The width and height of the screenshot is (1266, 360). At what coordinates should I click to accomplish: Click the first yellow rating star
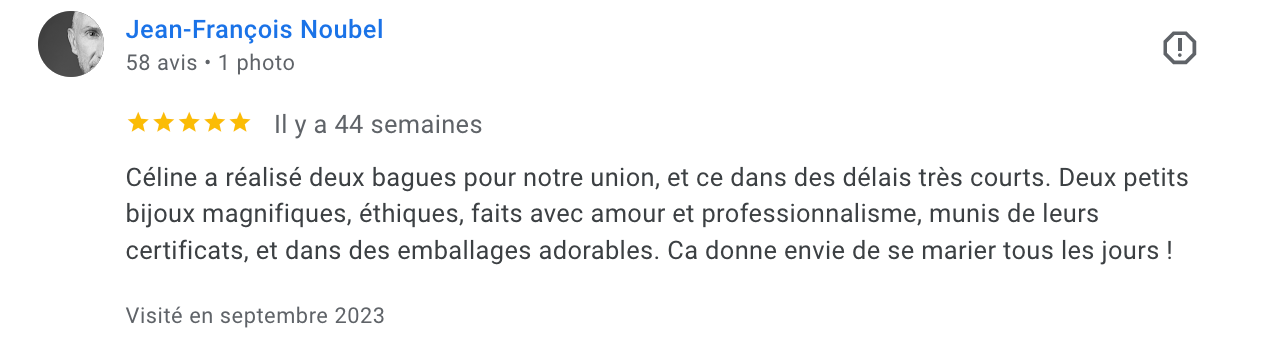coord(138,123)
